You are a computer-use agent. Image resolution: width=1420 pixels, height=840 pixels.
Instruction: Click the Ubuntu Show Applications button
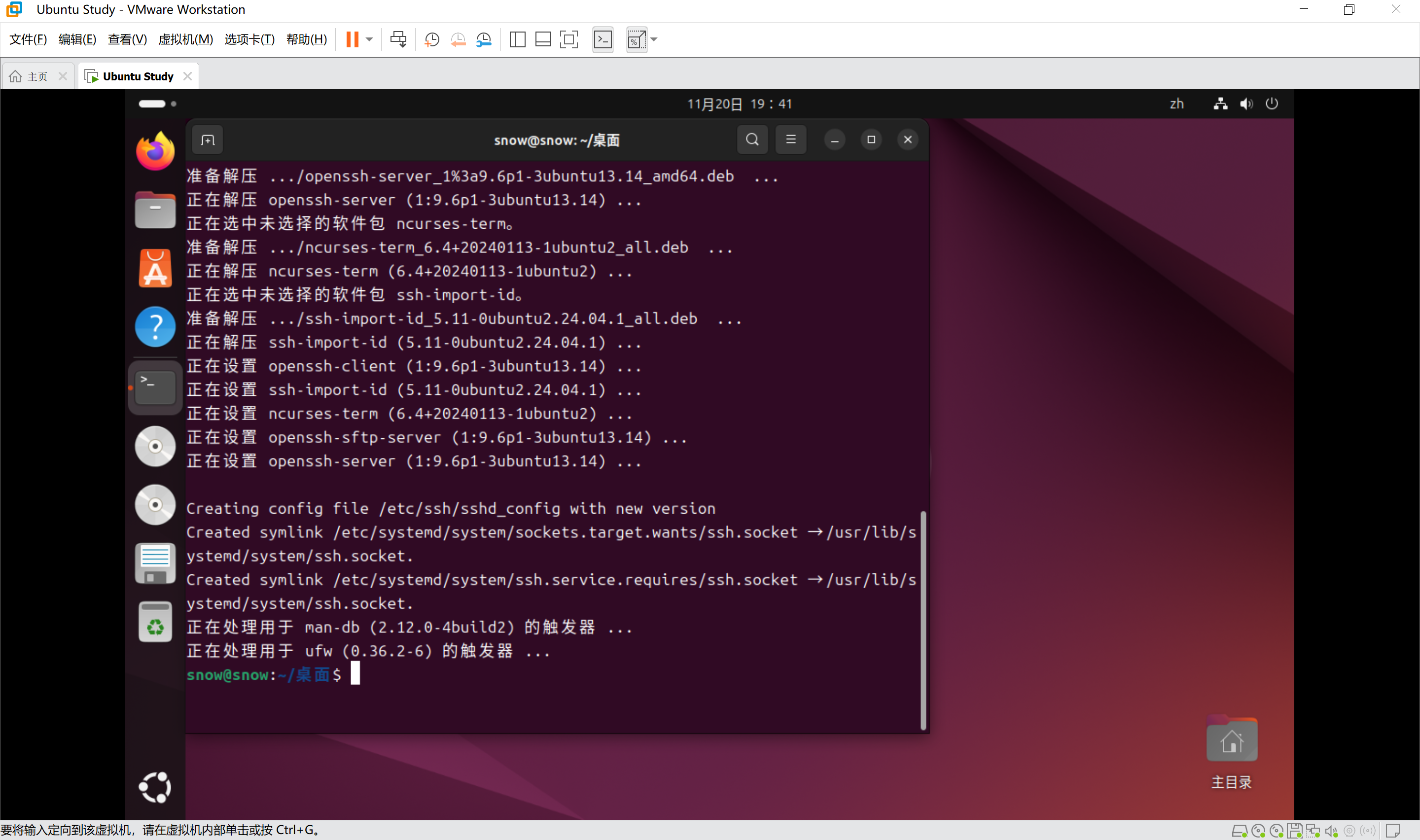coord(155,787)
